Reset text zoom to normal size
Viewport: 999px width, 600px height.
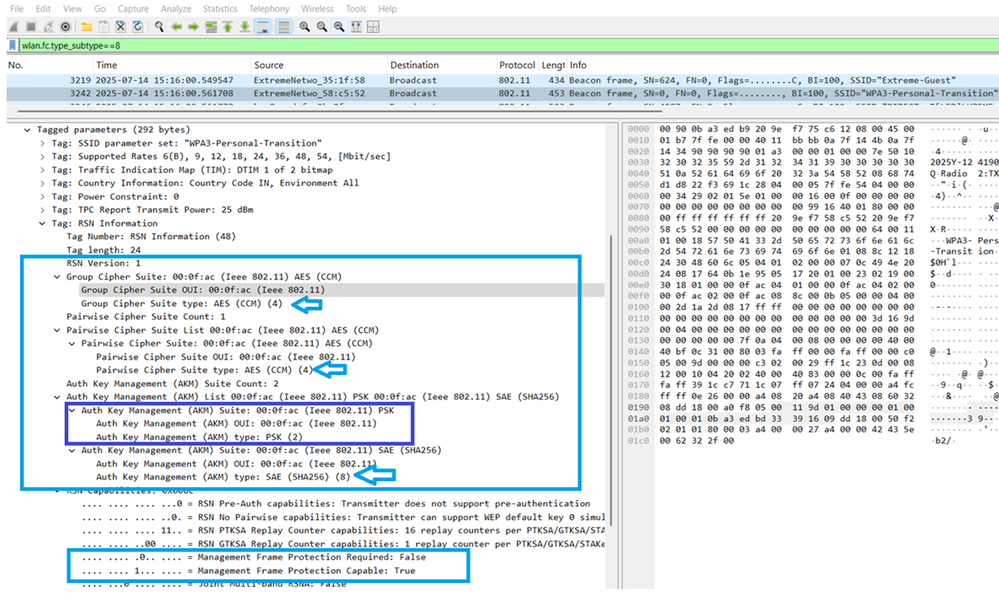coord(339,27)
